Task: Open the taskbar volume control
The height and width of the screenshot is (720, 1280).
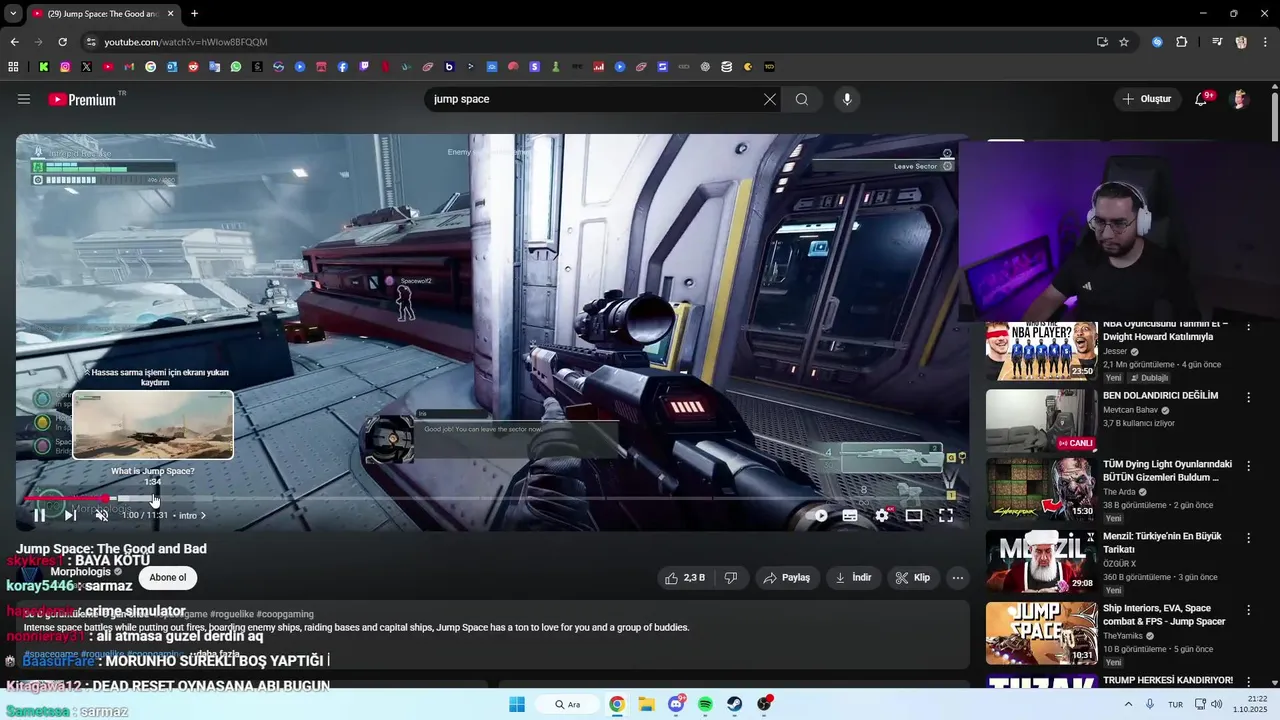Action: pos(1216,704)
